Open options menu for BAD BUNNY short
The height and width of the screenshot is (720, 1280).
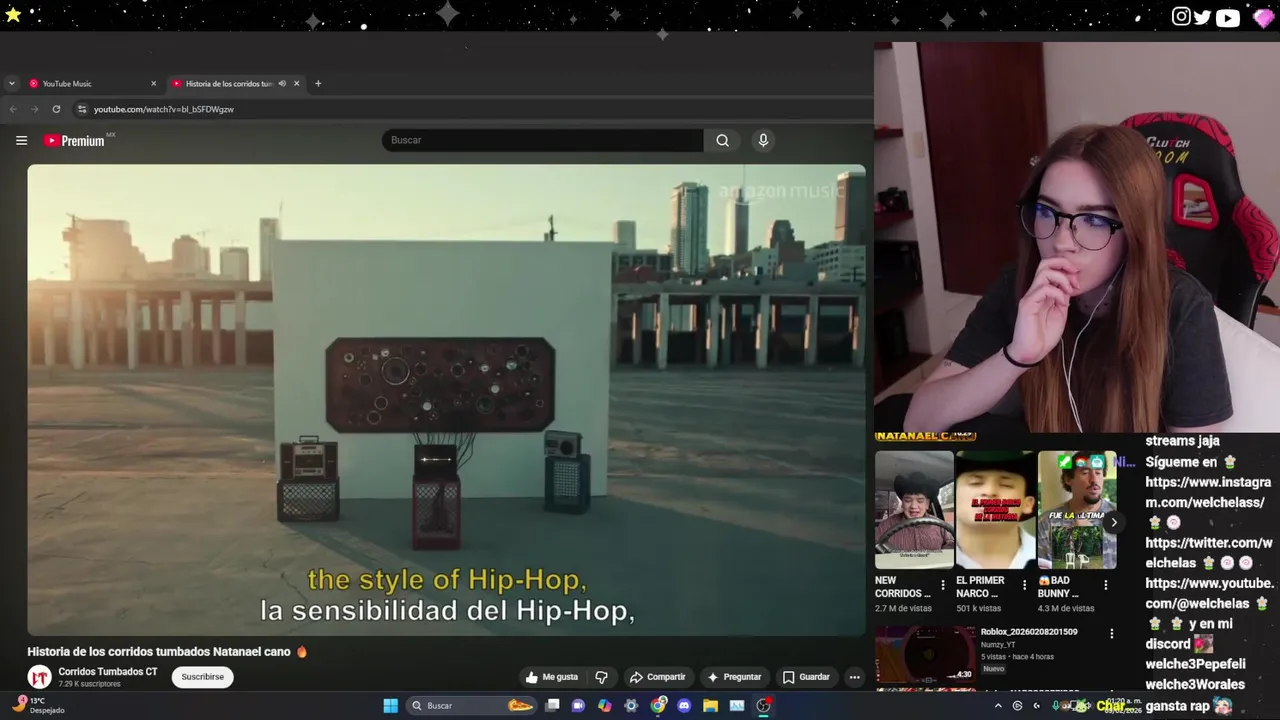click(1105, 586)
